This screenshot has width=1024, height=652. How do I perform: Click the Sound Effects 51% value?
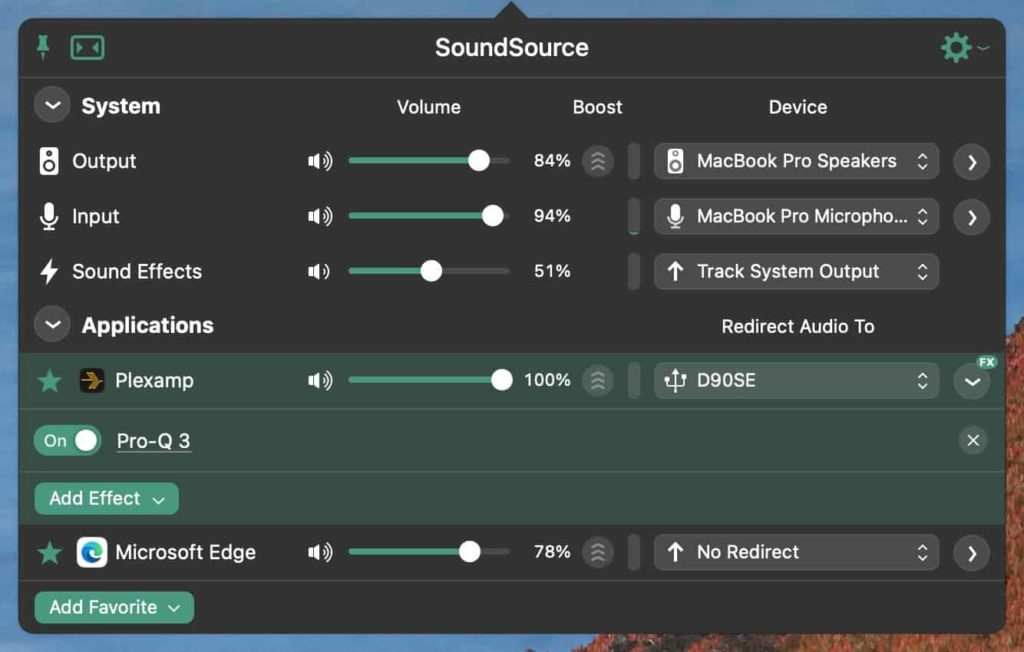coord(552,271)
